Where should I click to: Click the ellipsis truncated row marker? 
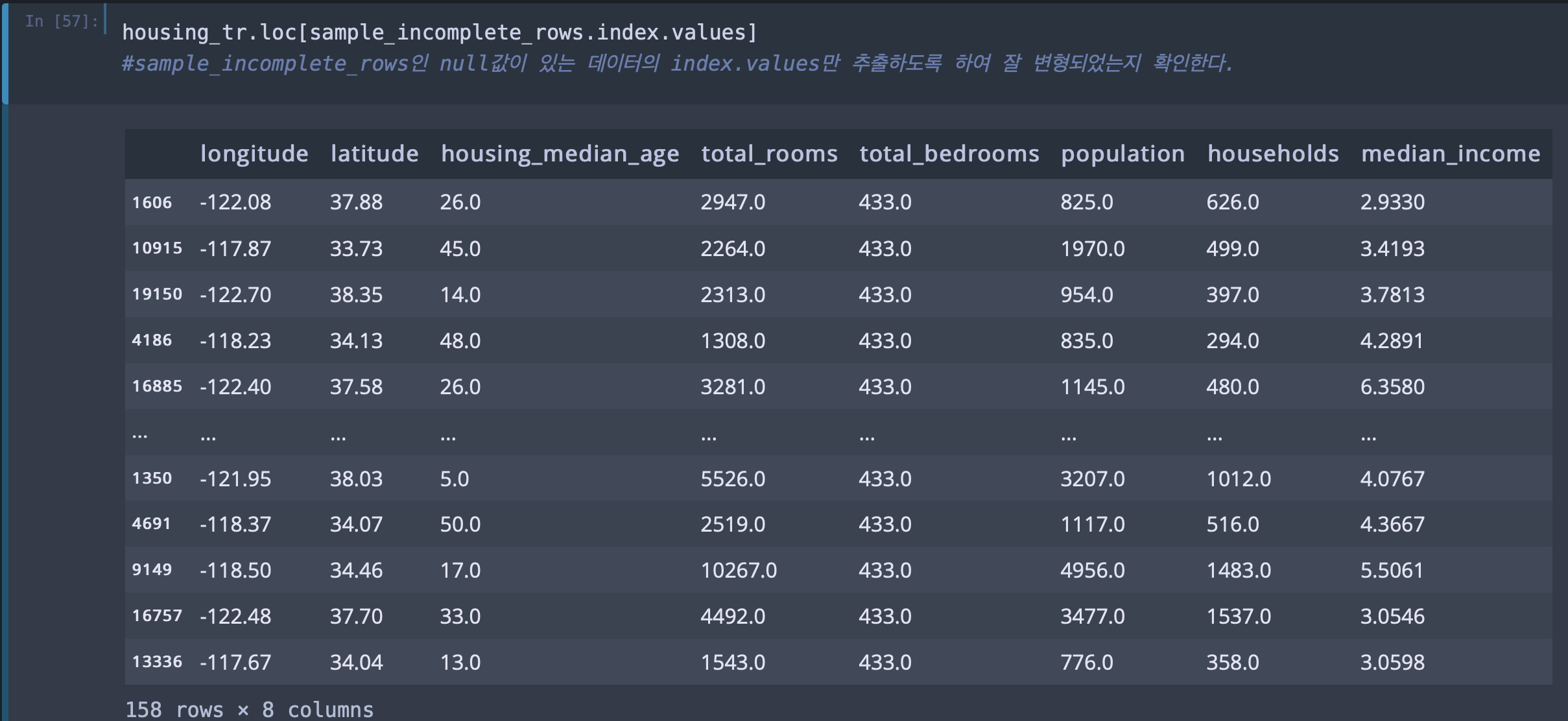click(x=139, y=434)
